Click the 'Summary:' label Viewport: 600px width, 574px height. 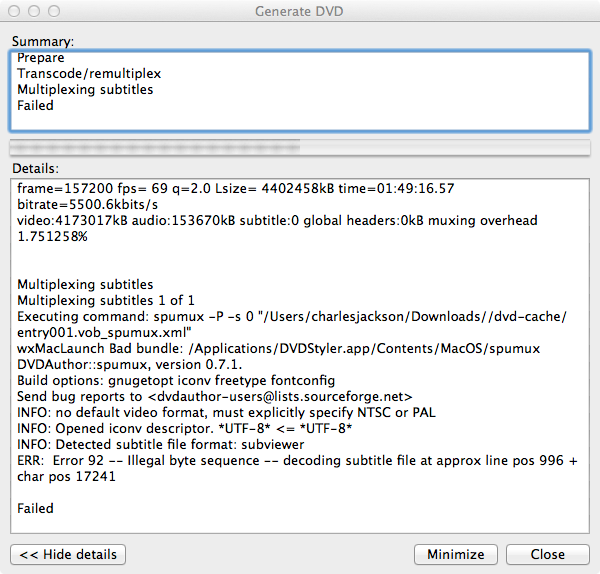point(43,41)
